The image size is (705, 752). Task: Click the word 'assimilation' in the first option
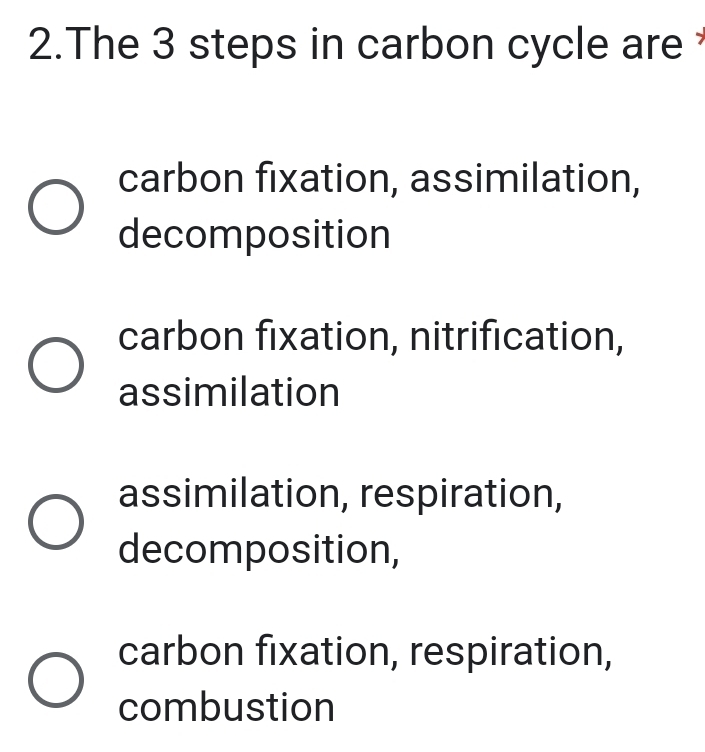tap(525, 179)
